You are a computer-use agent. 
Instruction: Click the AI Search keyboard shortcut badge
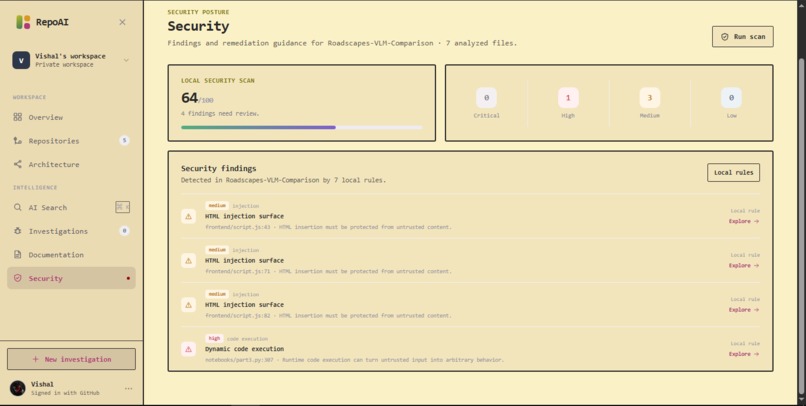(122, 207)
